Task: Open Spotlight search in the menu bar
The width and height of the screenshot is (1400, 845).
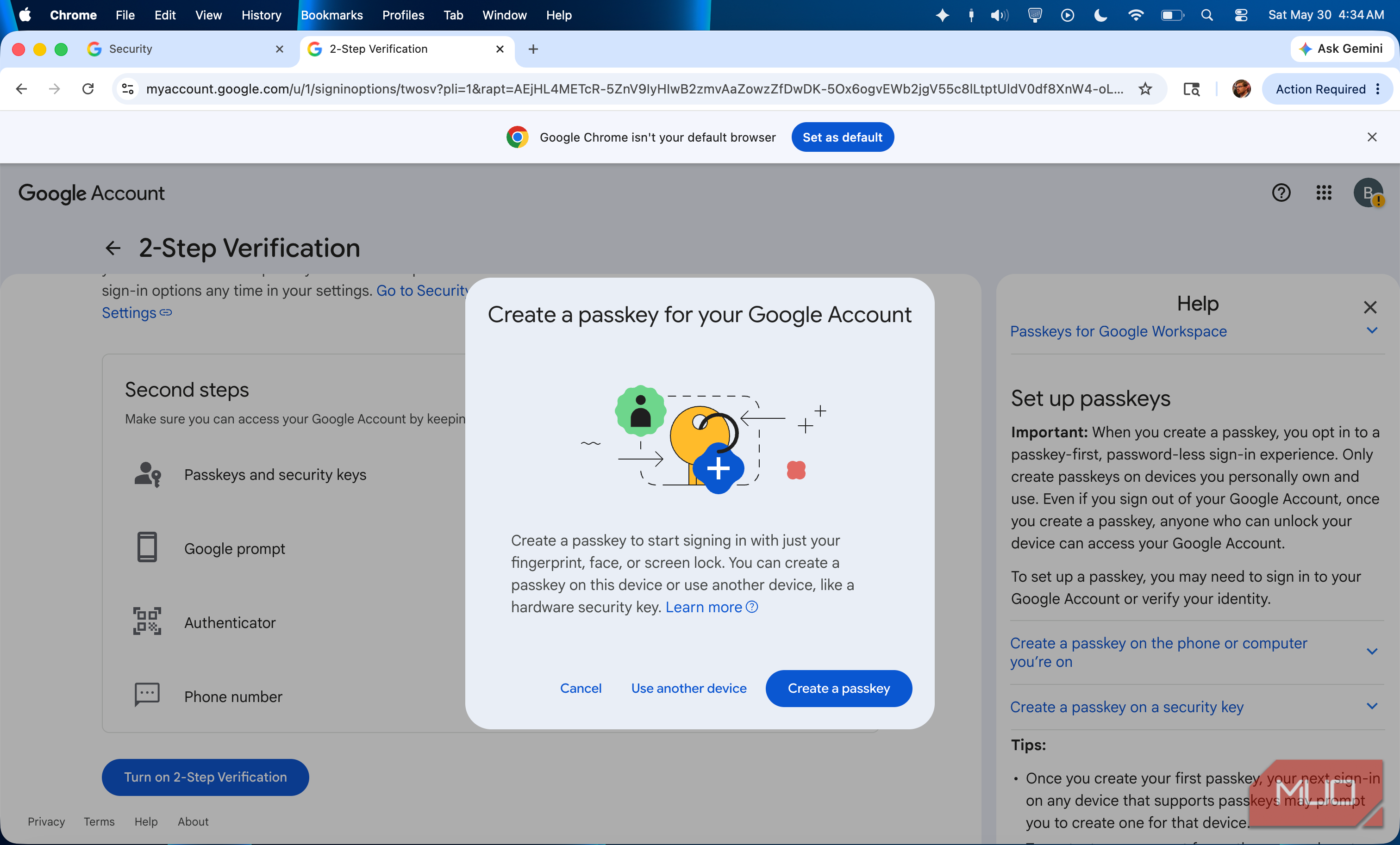Action: (x=1207, y=15)
